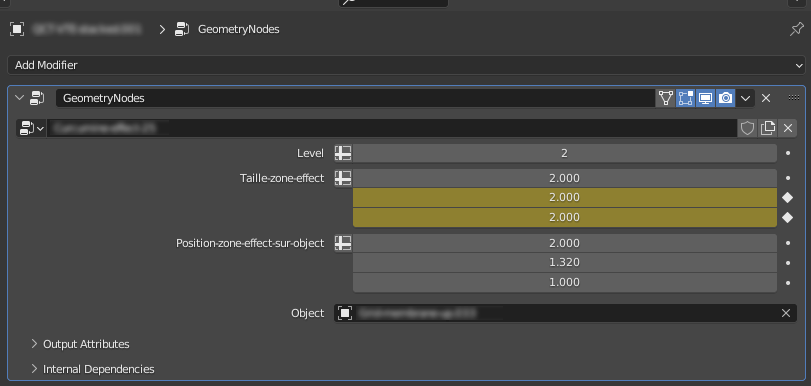The height and width of the screenshot is (386, 811).
Task: Click the object icon in Object field
Action: coord(345,313)
